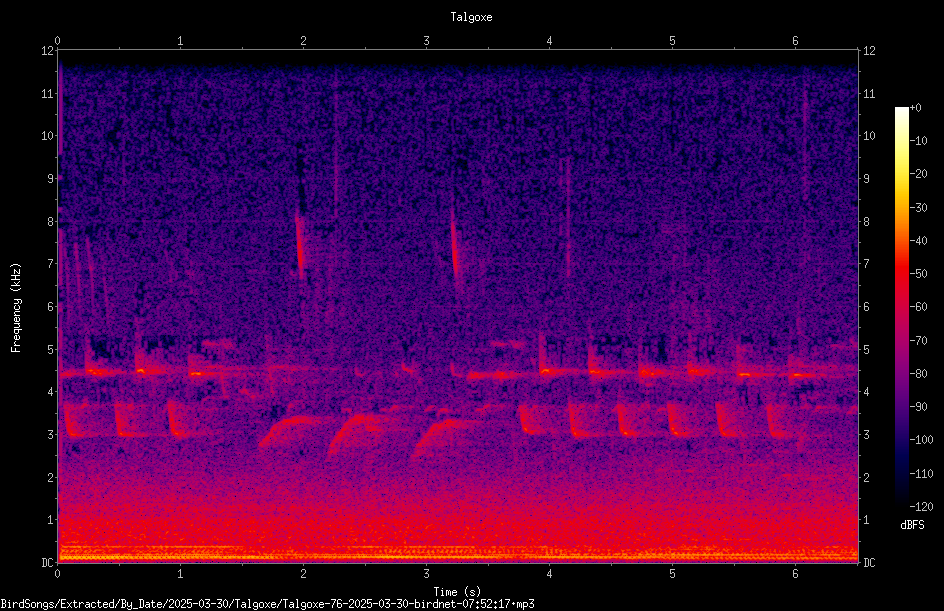Screen dimensions: 944x611
Task: Click the '9' kHz tick on the left axis
Action: 51,179
